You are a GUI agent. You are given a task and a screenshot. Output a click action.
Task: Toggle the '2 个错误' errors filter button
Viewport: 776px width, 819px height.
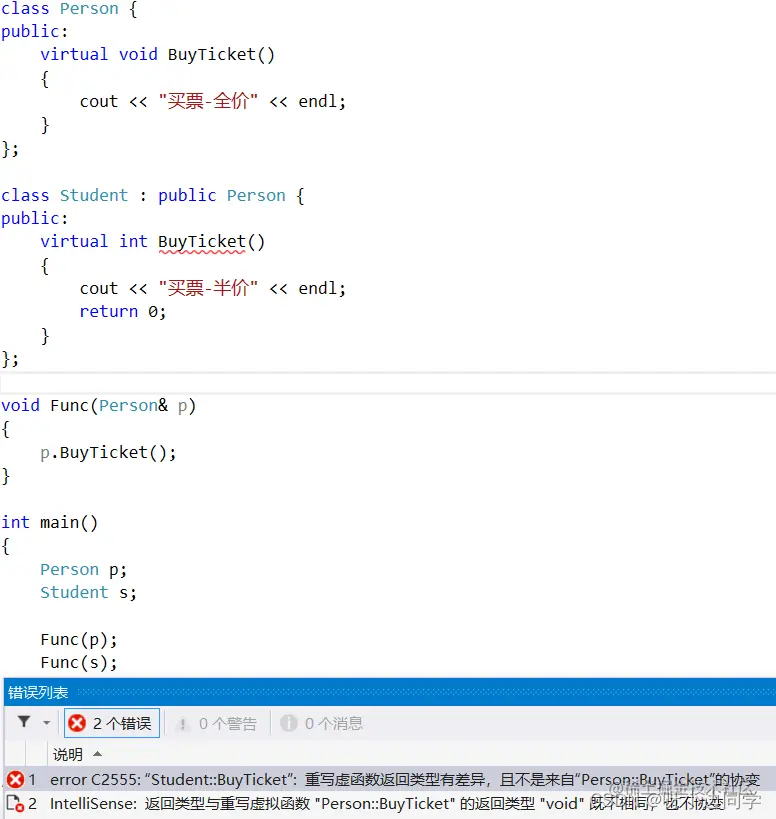click(112, 723)
